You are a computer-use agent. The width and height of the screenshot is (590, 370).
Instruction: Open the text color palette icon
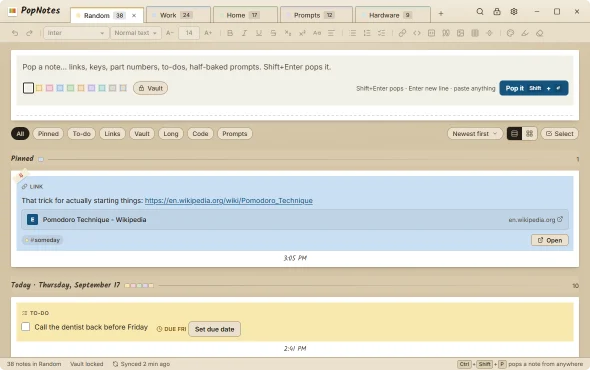tap(510, 33)
